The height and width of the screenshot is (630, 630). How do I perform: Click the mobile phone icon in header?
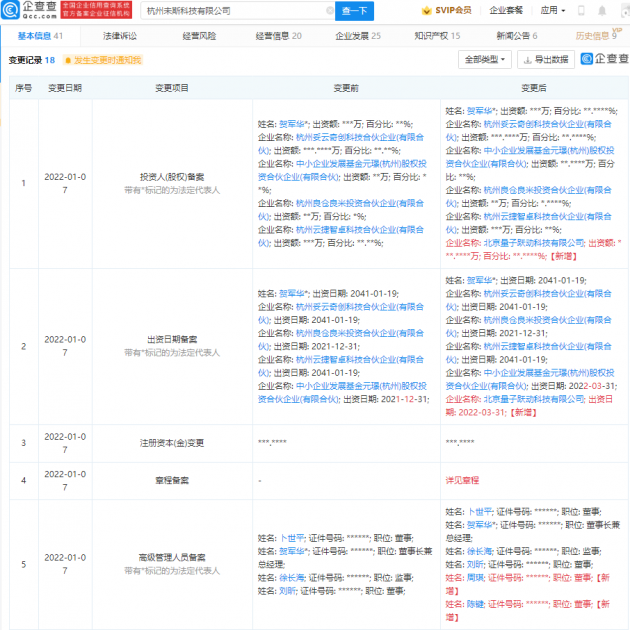(581, 11)
